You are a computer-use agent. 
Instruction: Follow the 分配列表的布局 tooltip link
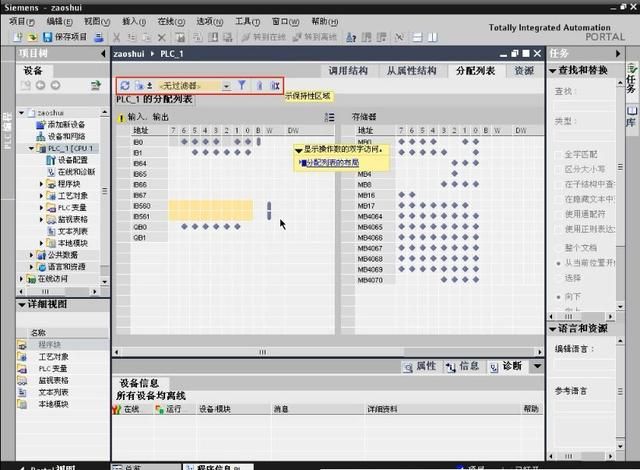click(x=332, y=163)
